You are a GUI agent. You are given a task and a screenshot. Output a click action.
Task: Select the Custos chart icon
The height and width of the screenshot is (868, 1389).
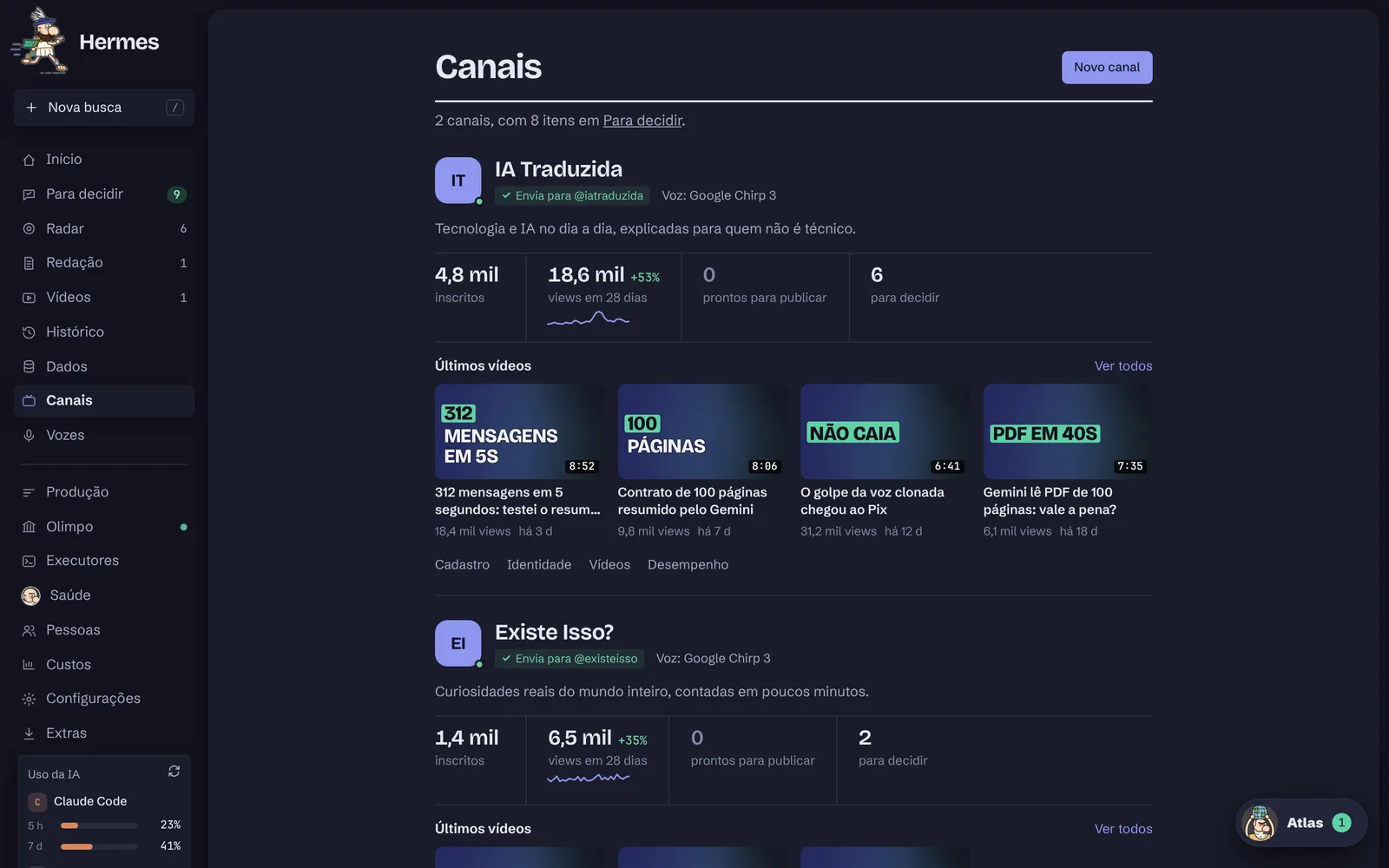point(29,665)
